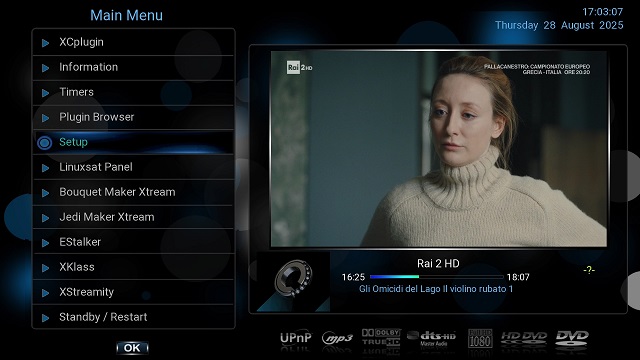Click the DVD logo icon
The width and height of the screenshot is (640, 360).
(x=572, y=338)
